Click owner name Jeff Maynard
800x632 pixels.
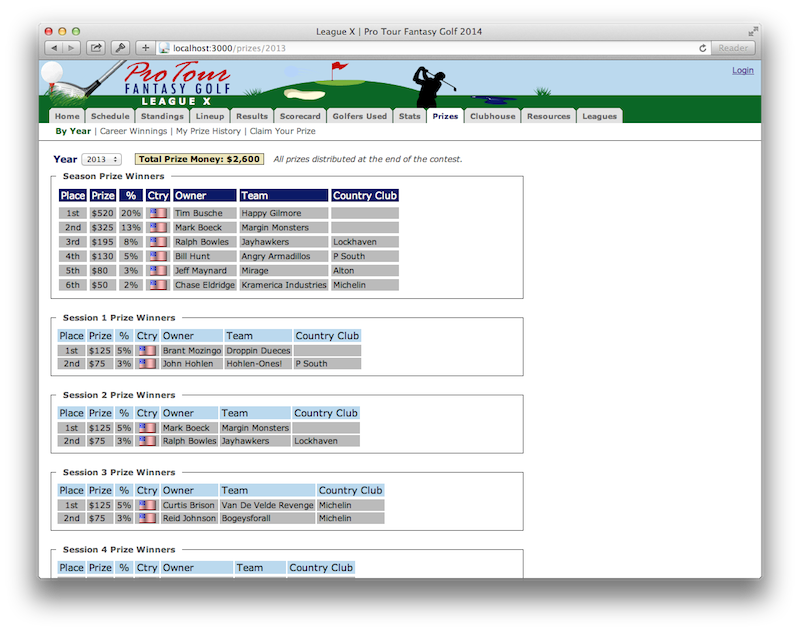click(201, 270)
